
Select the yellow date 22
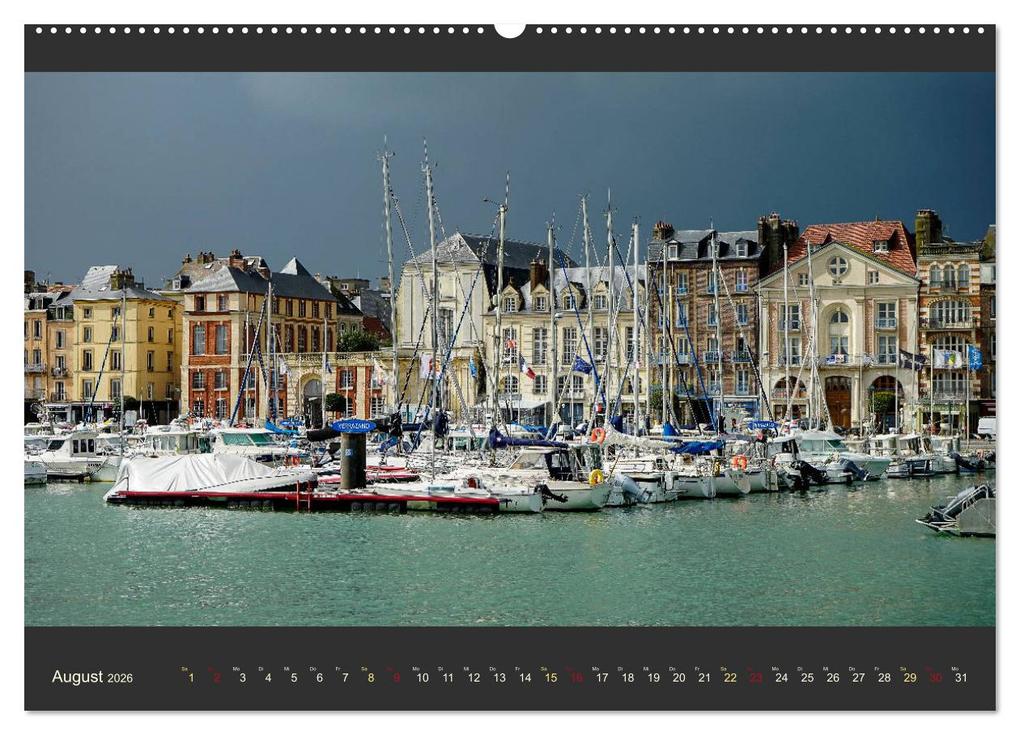point(731,678)
